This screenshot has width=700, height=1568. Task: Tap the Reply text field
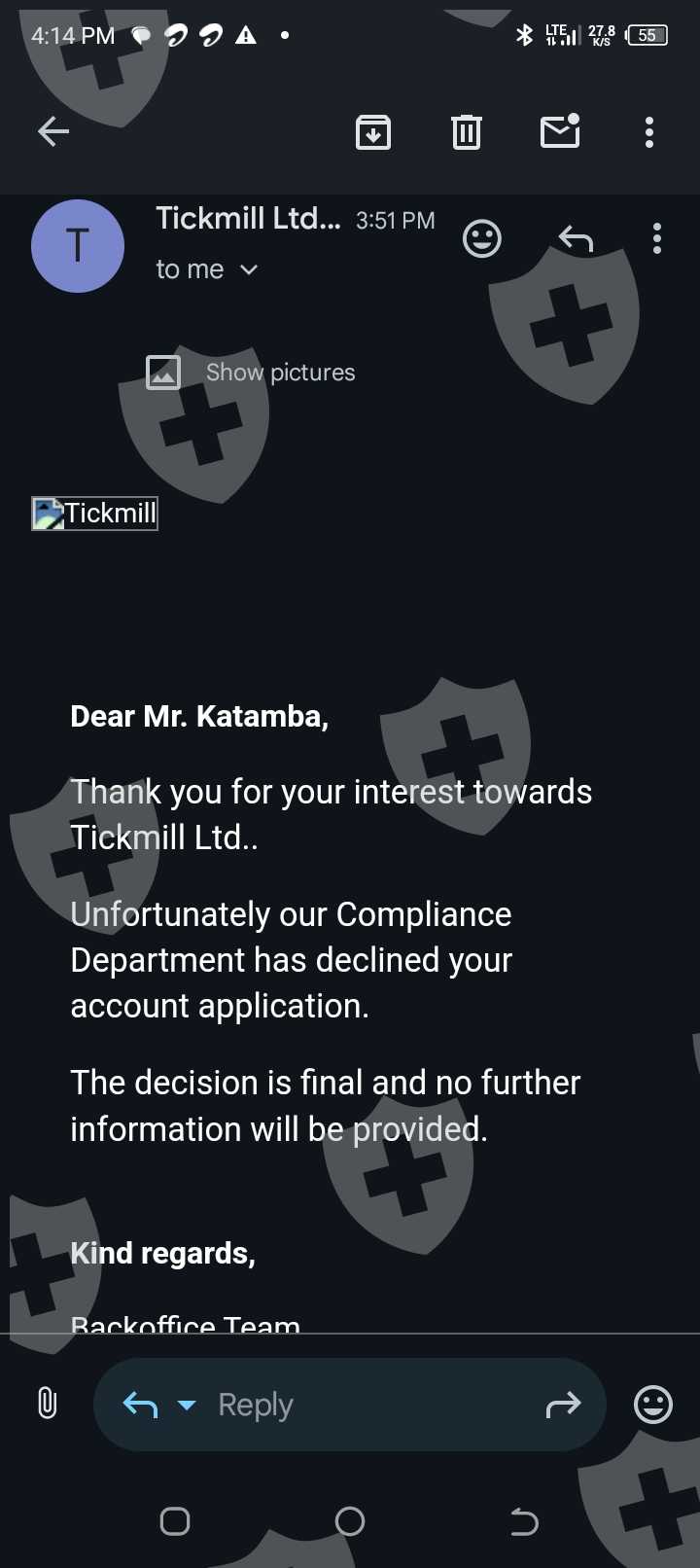click(369, 1405)
